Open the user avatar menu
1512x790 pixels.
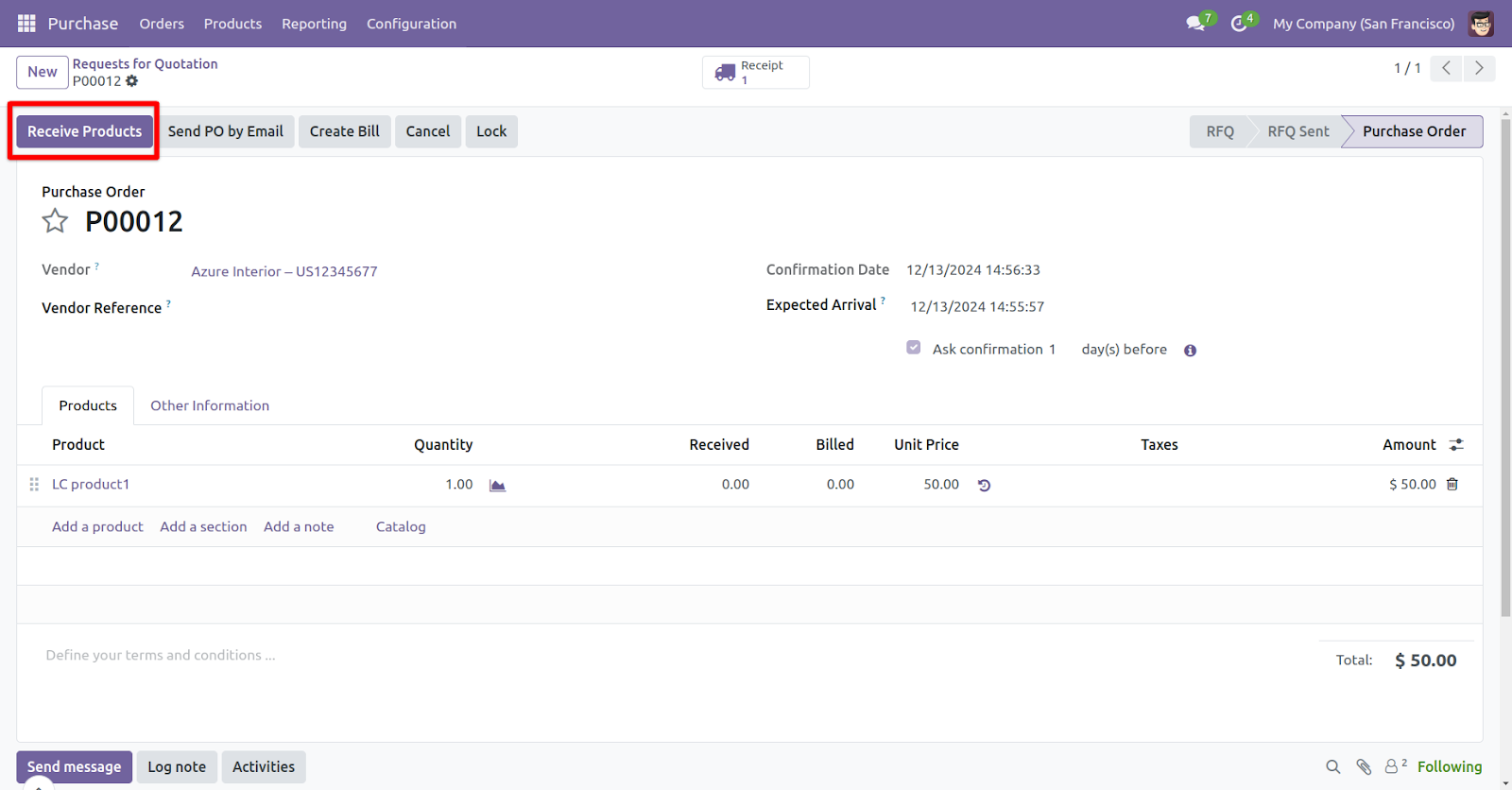(1481, 24)
